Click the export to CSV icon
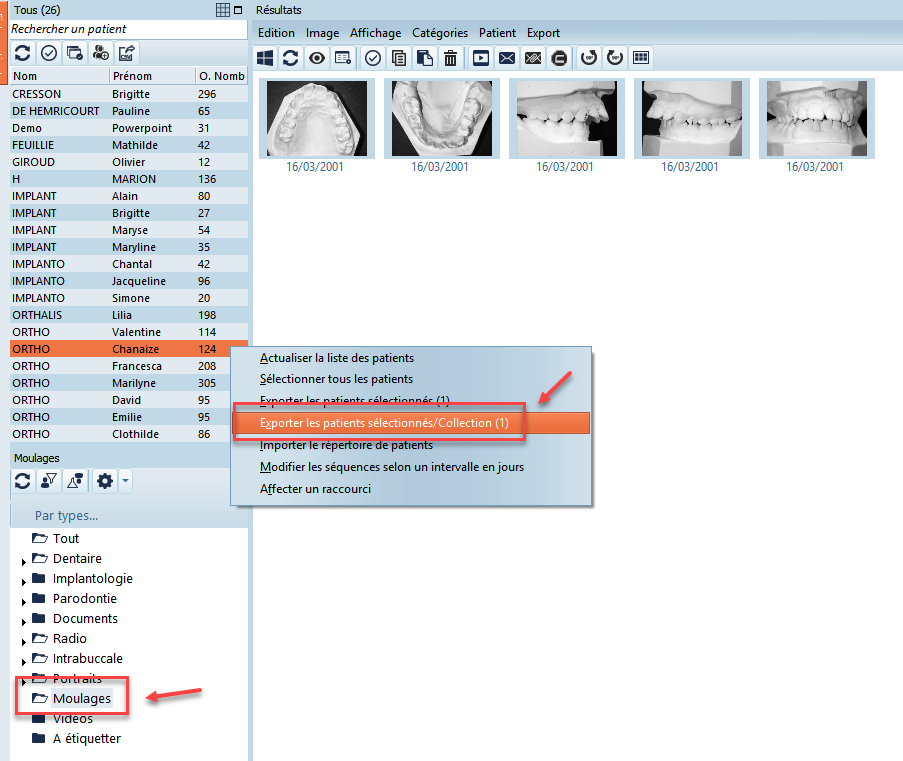The image size is (903, 761). [127, 52]
